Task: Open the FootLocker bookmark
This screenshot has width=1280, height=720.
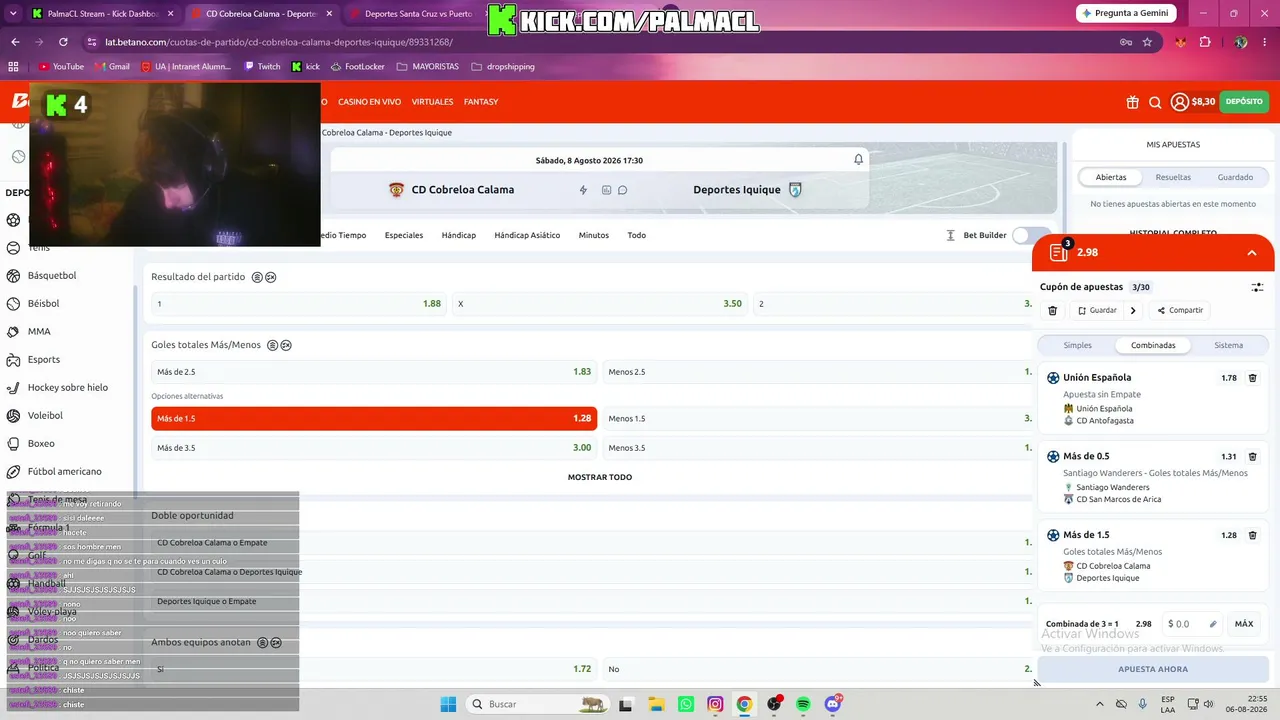Action: 358,67
